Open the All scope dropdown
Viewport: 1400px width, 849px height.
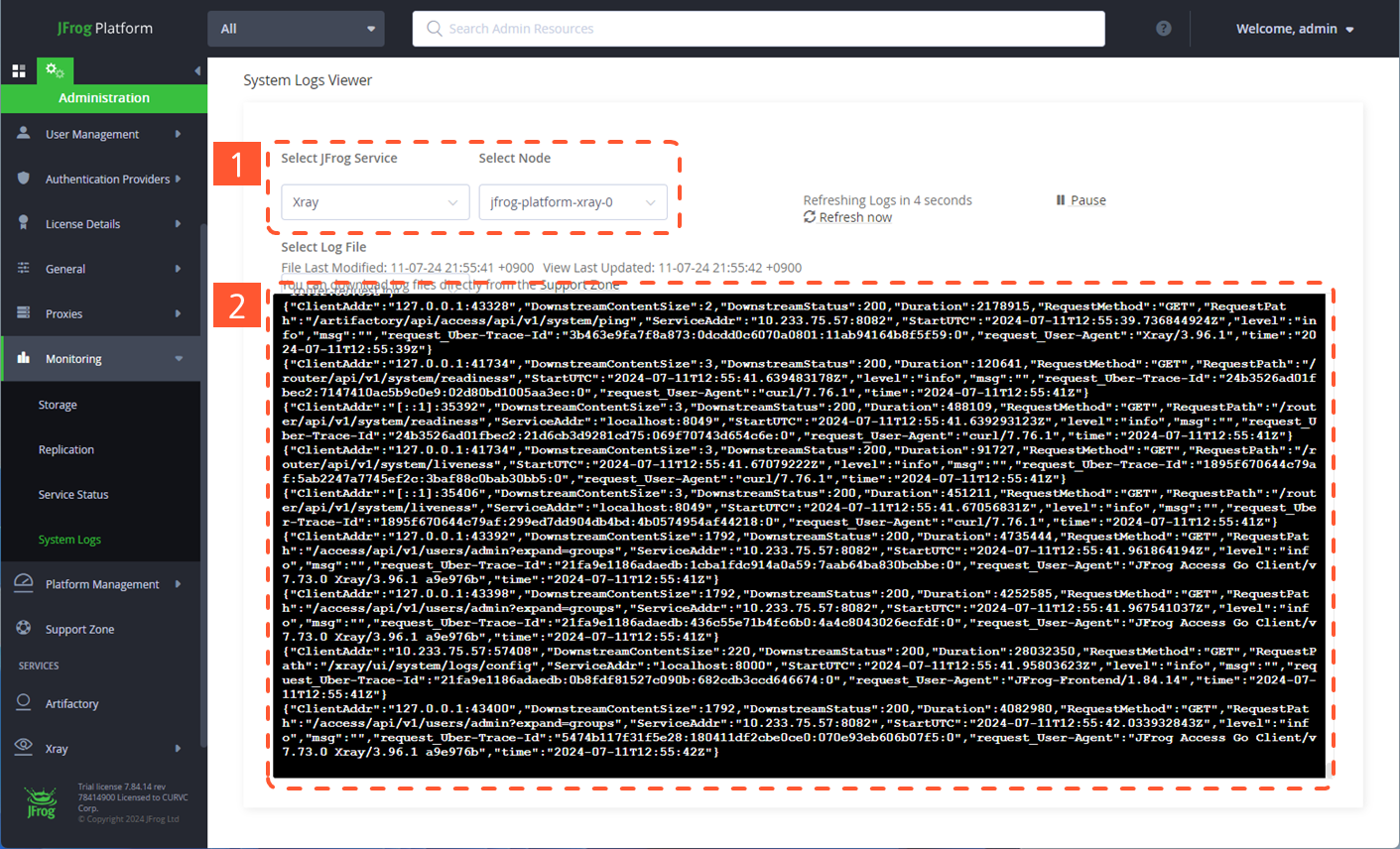[x=296, y=29]
